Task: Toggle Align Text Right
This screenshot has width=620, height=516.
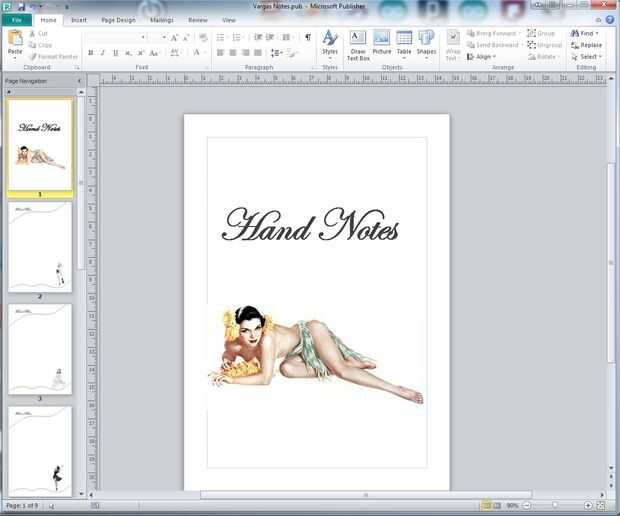Action: coord(246,53)
